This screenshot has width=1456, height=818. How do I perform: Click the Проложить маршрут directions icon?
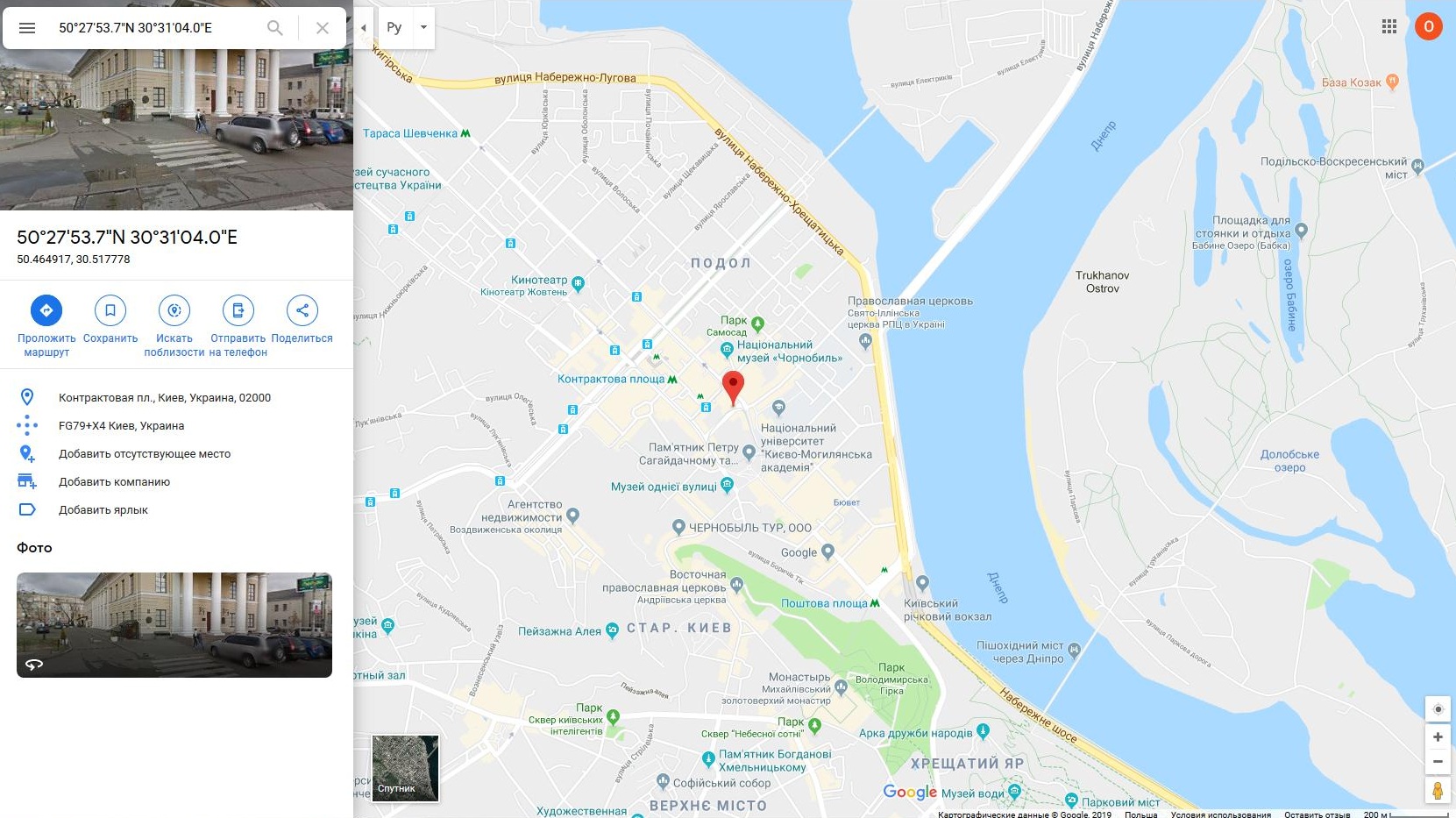[46, 310]
